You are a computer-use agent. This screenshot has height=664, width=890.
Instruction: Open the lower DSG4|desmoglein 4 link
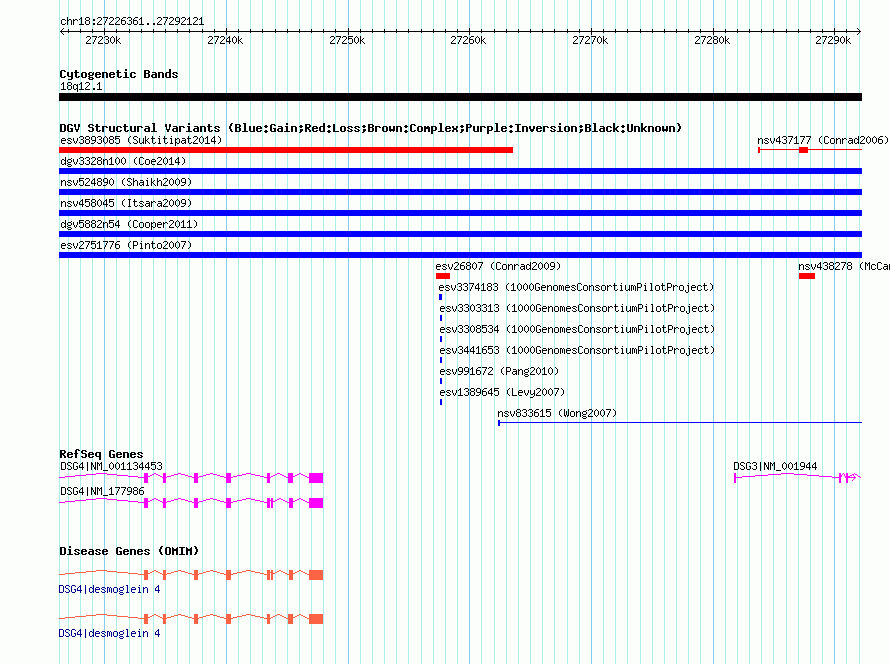coord(109,633)
